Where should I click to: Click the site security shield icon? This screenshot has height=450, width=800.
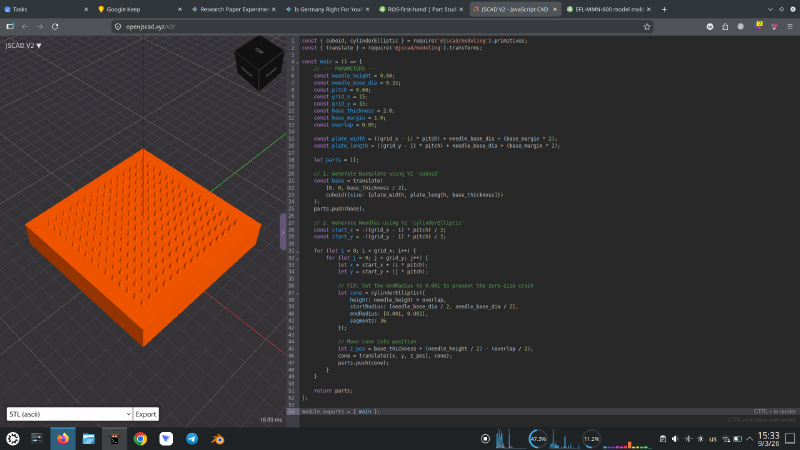118,27
